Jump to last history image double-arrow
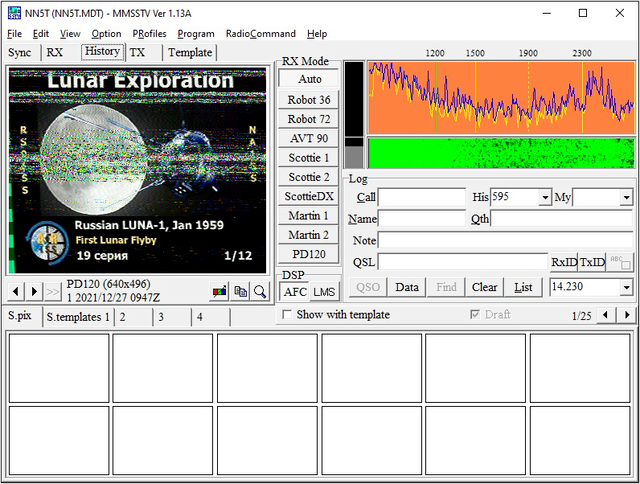The image size is (640, 484). click(x=53, y=291)
